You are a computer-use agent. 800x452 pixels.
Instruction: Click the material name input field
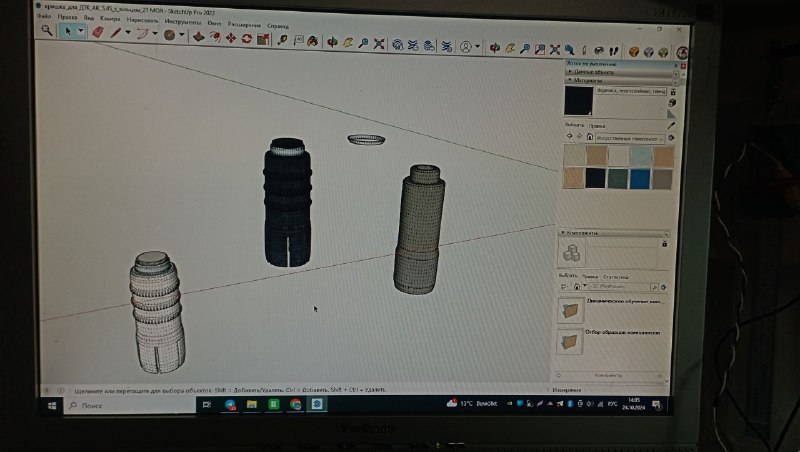631,91
